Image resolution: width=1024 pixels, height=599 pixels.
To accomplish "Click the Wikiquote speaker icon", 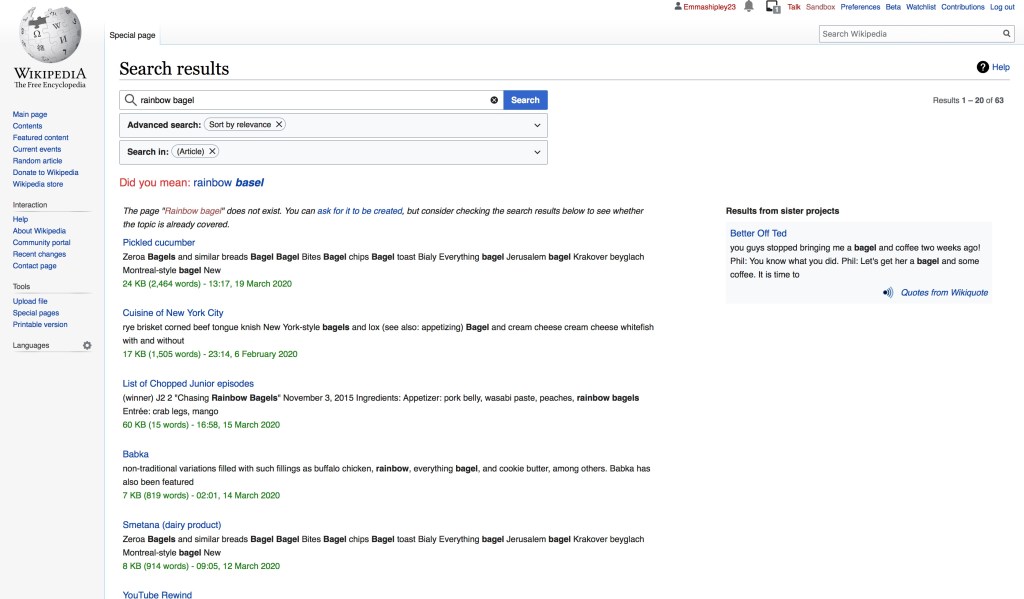I will click(x=888, y=293).
